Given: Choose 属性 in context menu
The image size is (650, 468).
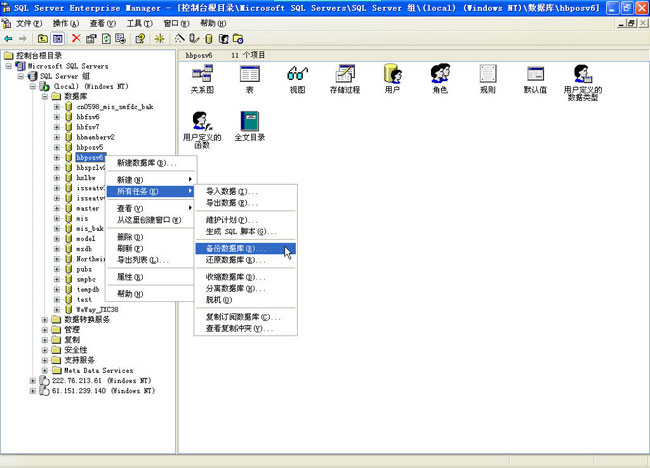Looking at the screenshot, I should click(x=150, y=277).
